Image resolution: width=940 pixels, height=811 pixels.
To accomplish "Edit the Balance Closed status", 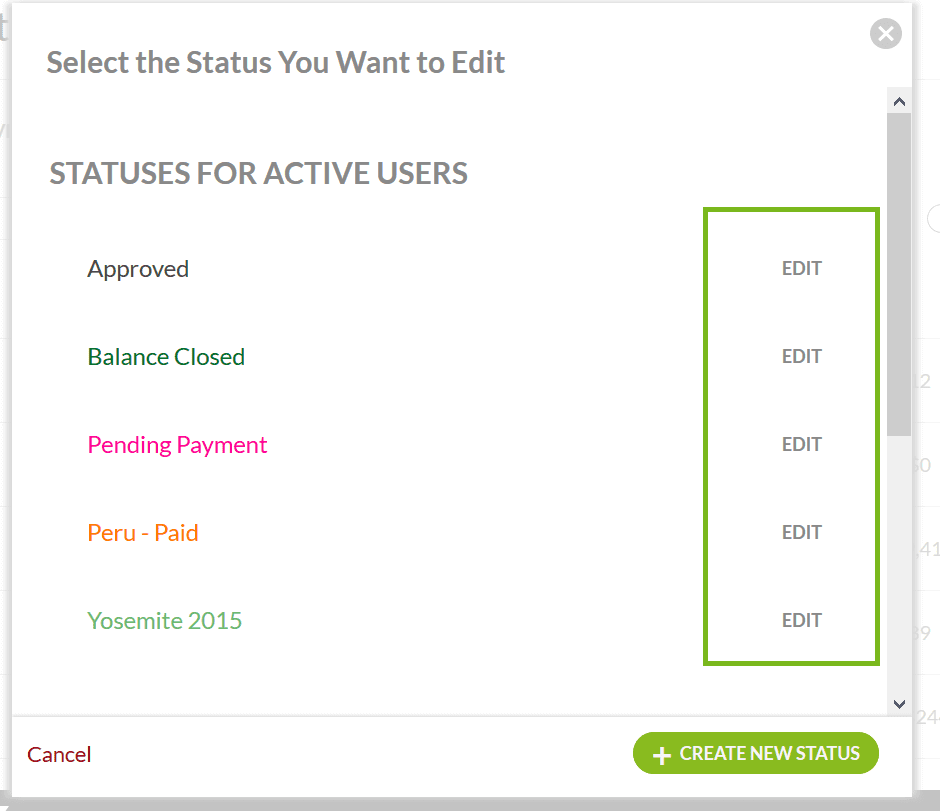I will click(801, 356).
